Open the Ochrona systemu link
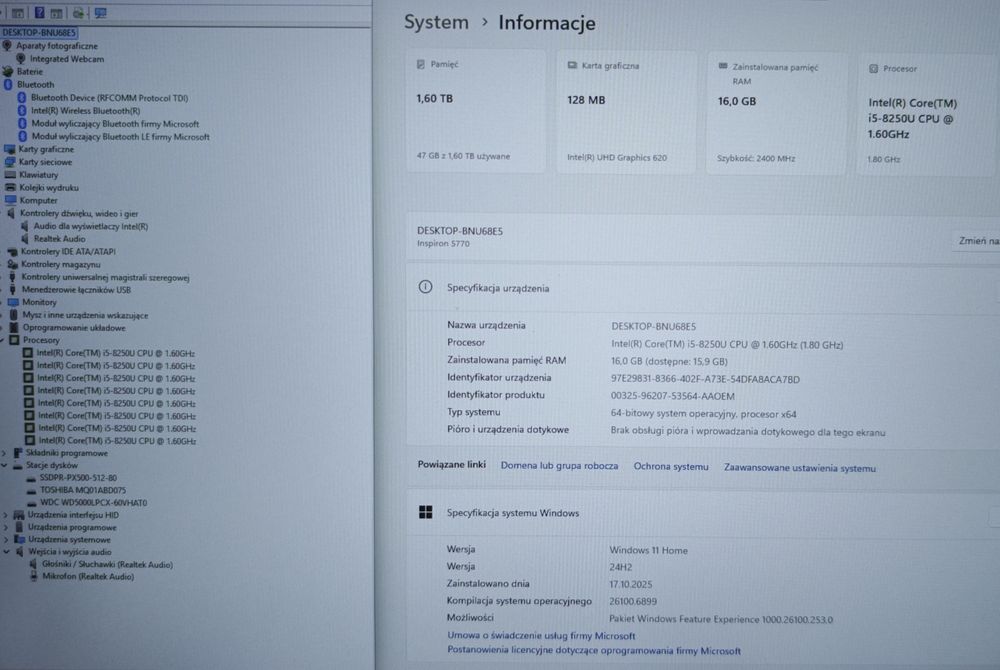1000x670 pixels. (671, 467)
